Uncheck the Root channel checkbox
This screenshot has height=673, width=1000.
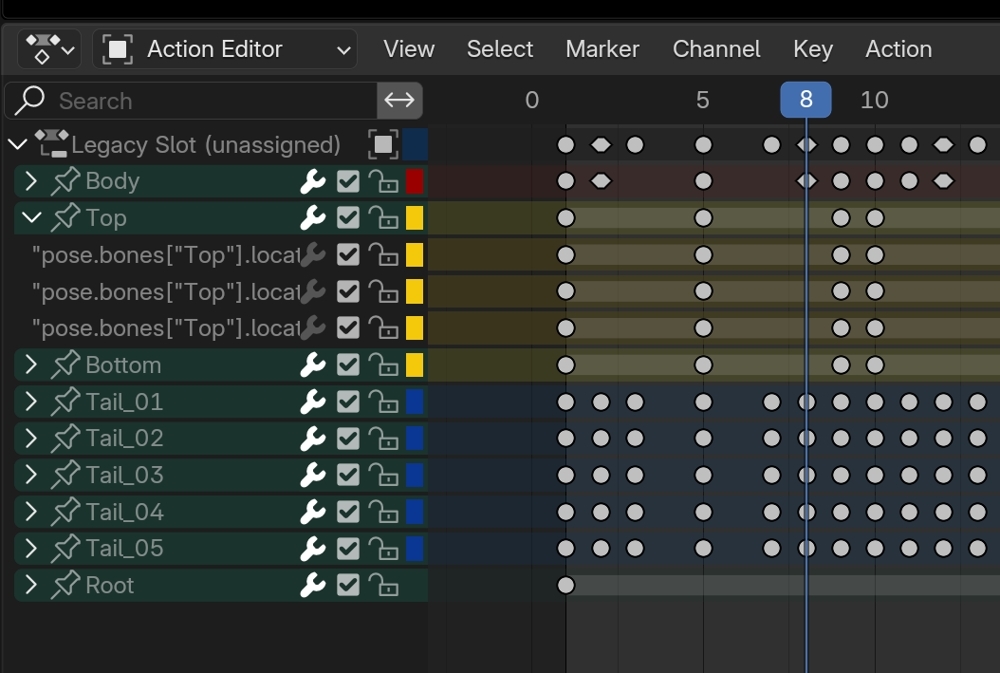[x=348, y=586]
